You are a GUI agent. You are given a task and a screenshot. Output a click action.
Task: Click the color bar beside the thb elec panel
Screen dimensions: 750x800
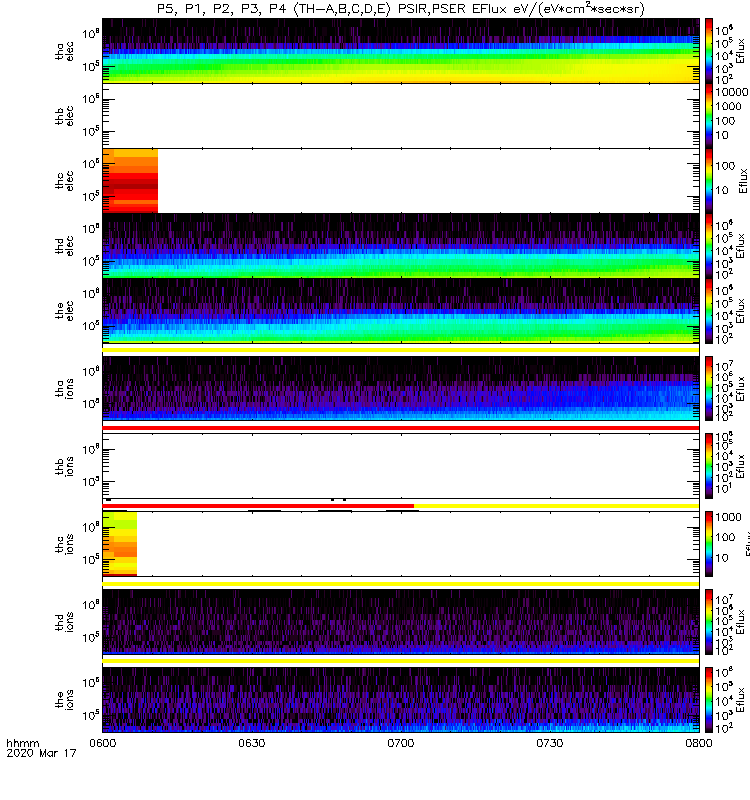709,116
